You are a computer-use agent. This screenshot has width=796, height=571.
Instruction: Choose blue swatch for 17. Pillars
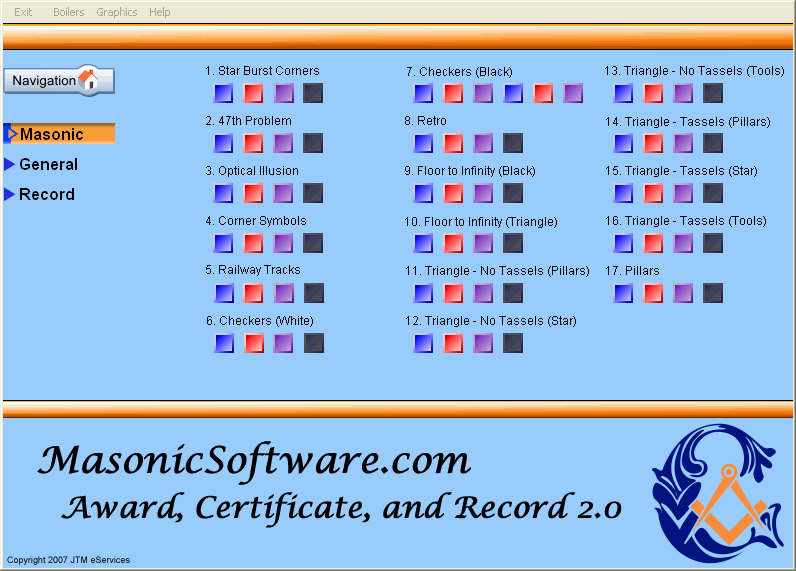tap(623, 293)
